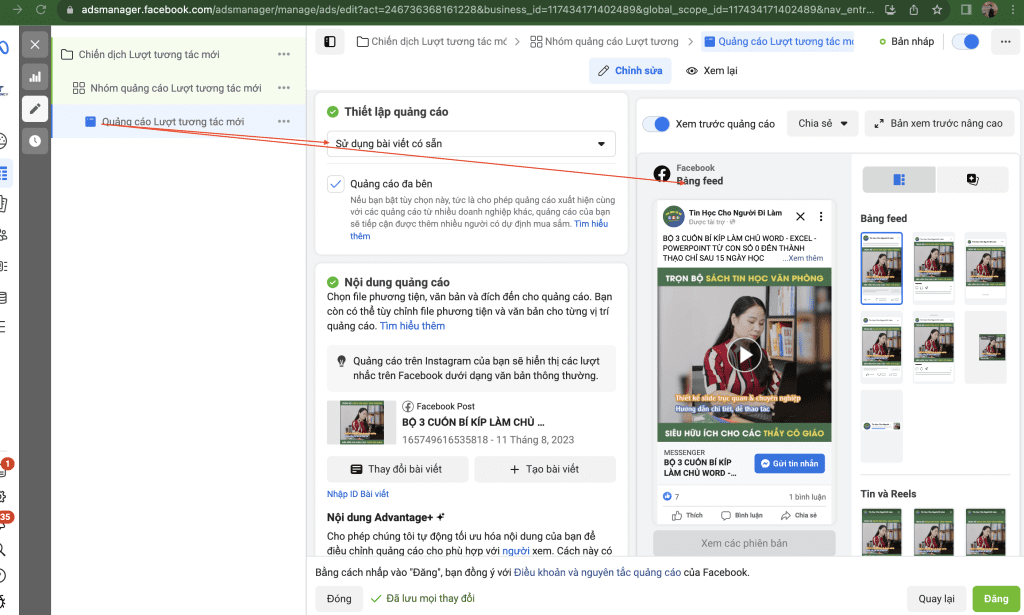Viewport: 1024px width, 615px height.
Task: Click the Thay đổi bài viết button
Action: tap(398, 469)
